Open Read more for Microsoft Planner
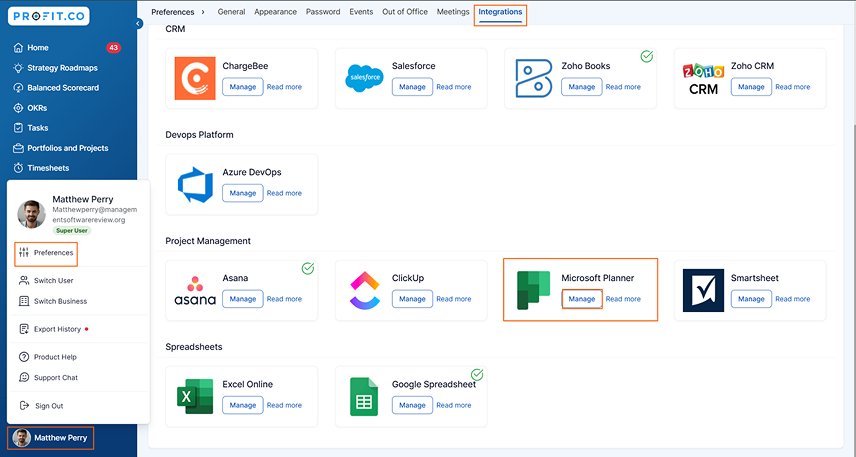Screen dimensions: 856x457 tap(623, 299)
